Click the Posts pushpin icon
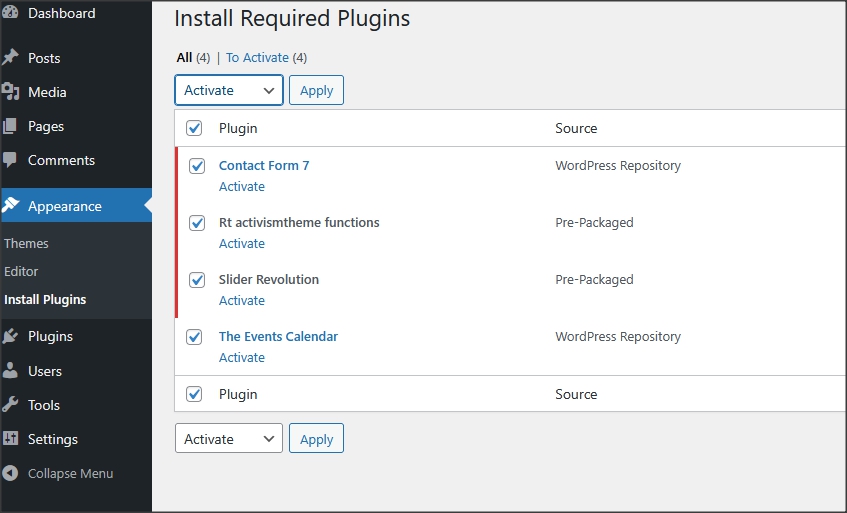Image resolution: width=847 pixels, height=513 pixels. pyautogui.click(x=11, y=58)
